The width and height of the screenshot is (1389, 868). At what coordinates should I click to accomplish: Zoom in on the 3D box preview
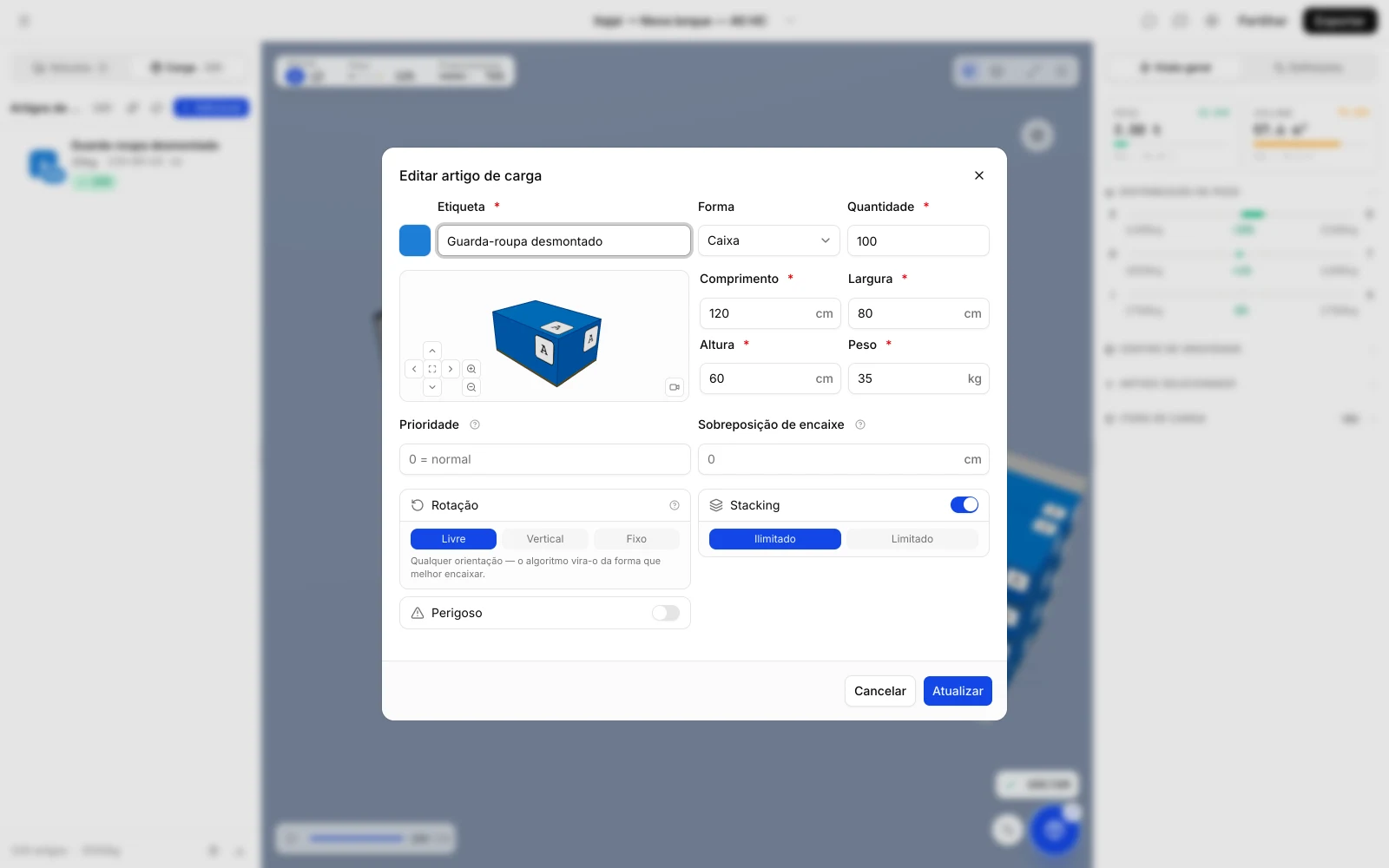(x=471, y=369)
